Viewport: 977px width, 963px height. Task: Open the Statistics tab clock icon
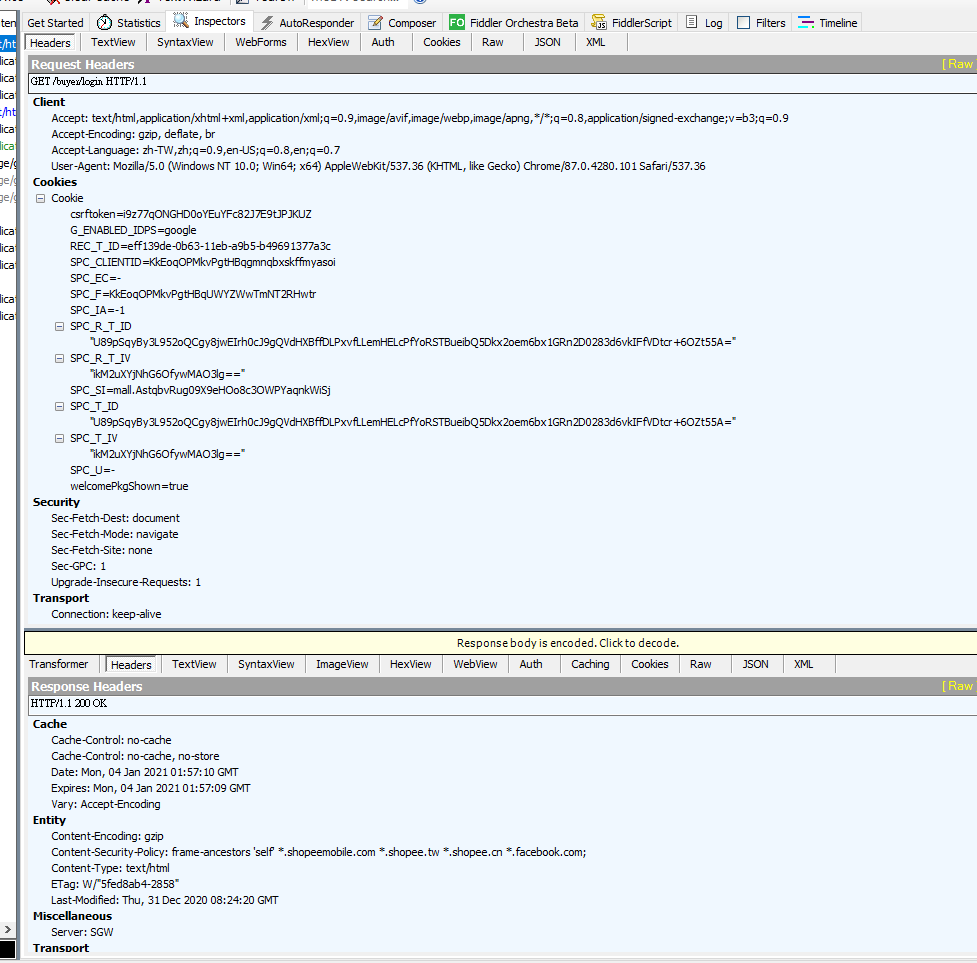(x=105, y=23)
